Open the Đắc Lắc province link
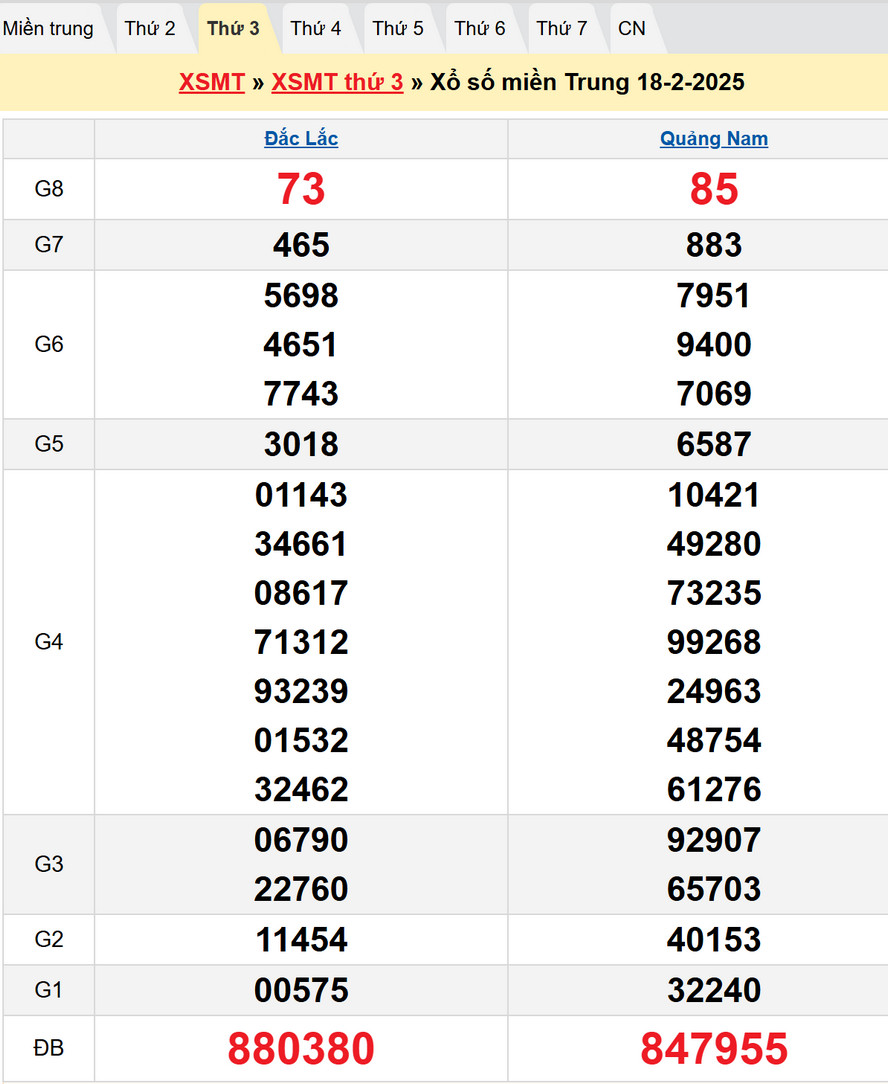888x1084 pixels. click(301, 139)
